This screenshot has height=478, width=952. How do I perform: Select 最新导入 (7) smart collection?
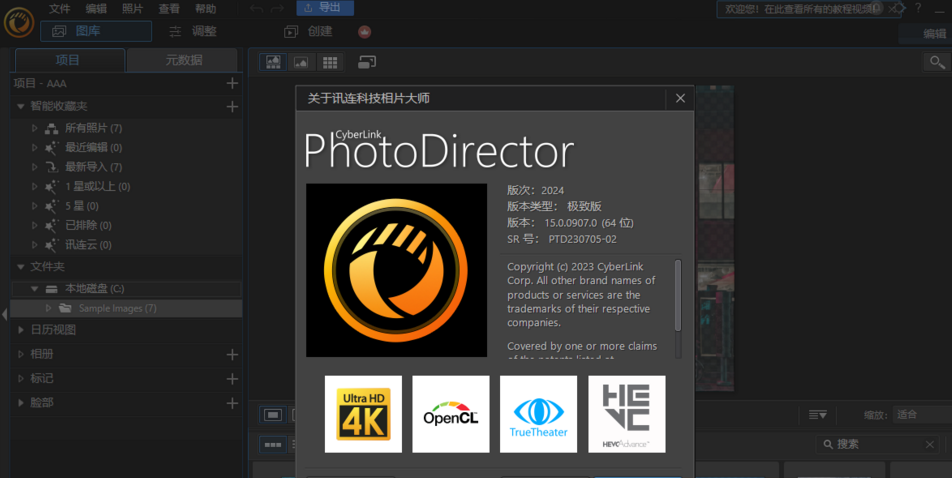click(93, 167)
